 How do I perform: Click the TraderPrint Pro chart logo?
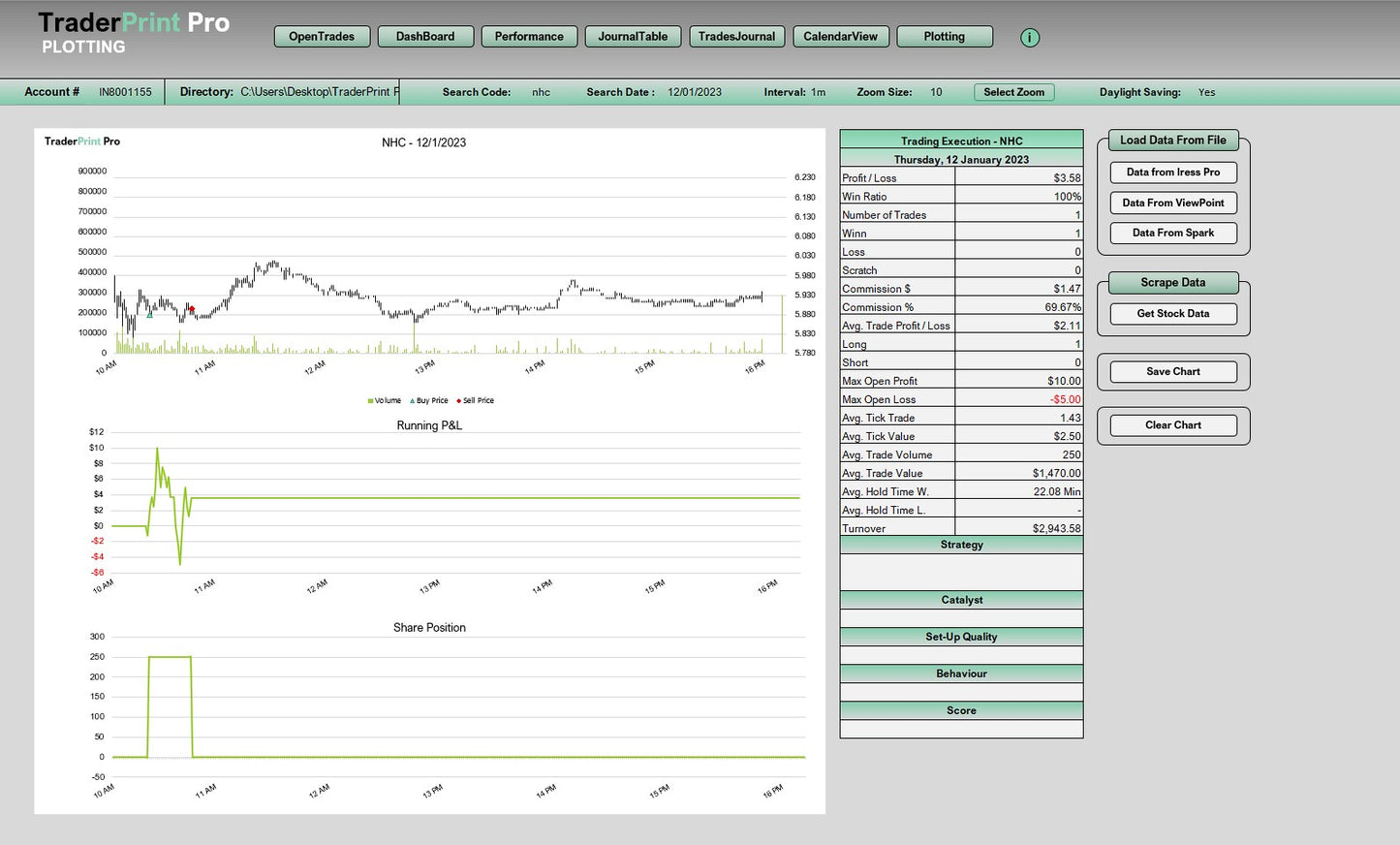coord(82,141)
